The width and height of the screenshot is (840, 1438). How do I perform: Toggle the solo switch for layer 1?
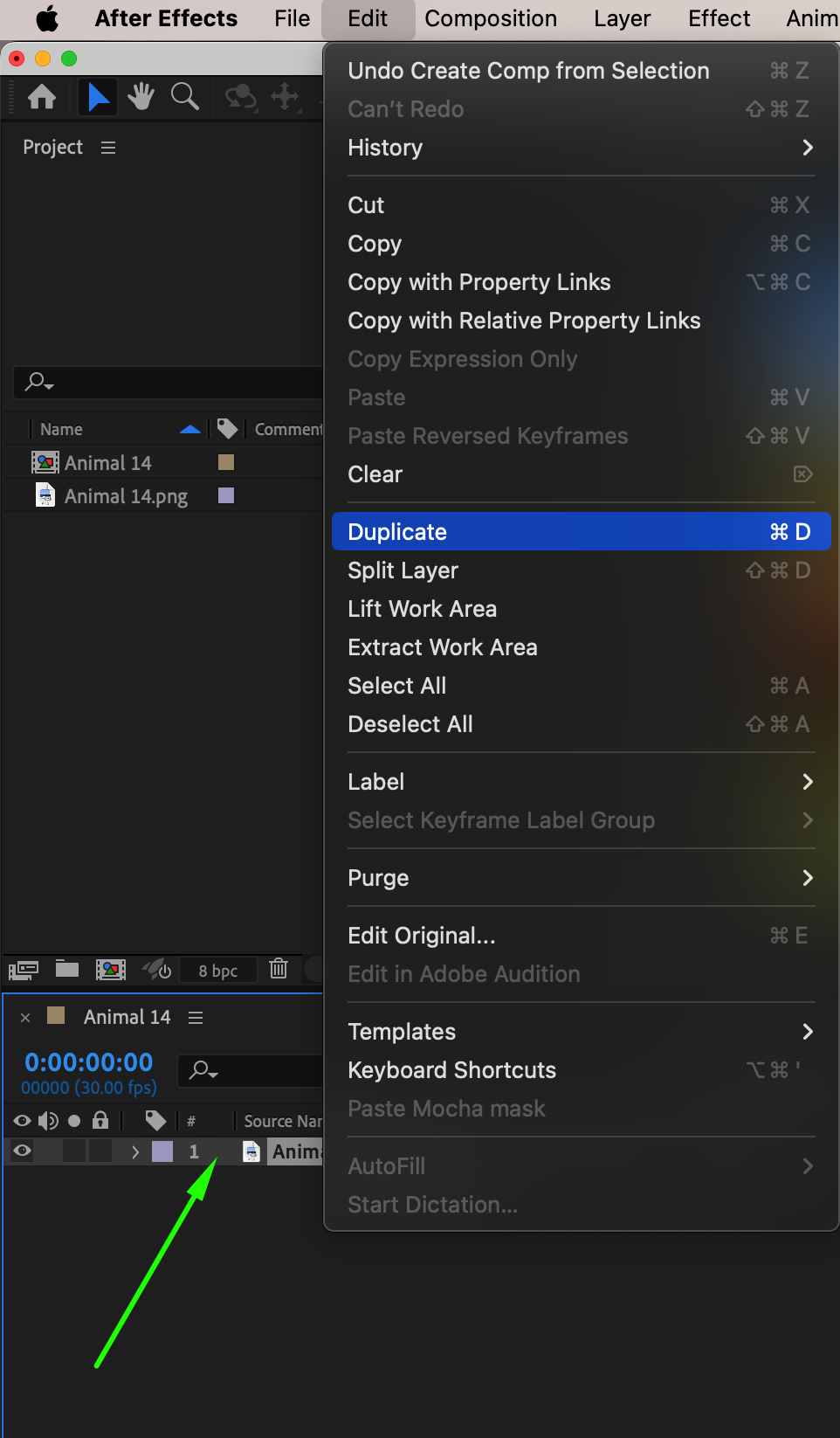(75, 1151)
